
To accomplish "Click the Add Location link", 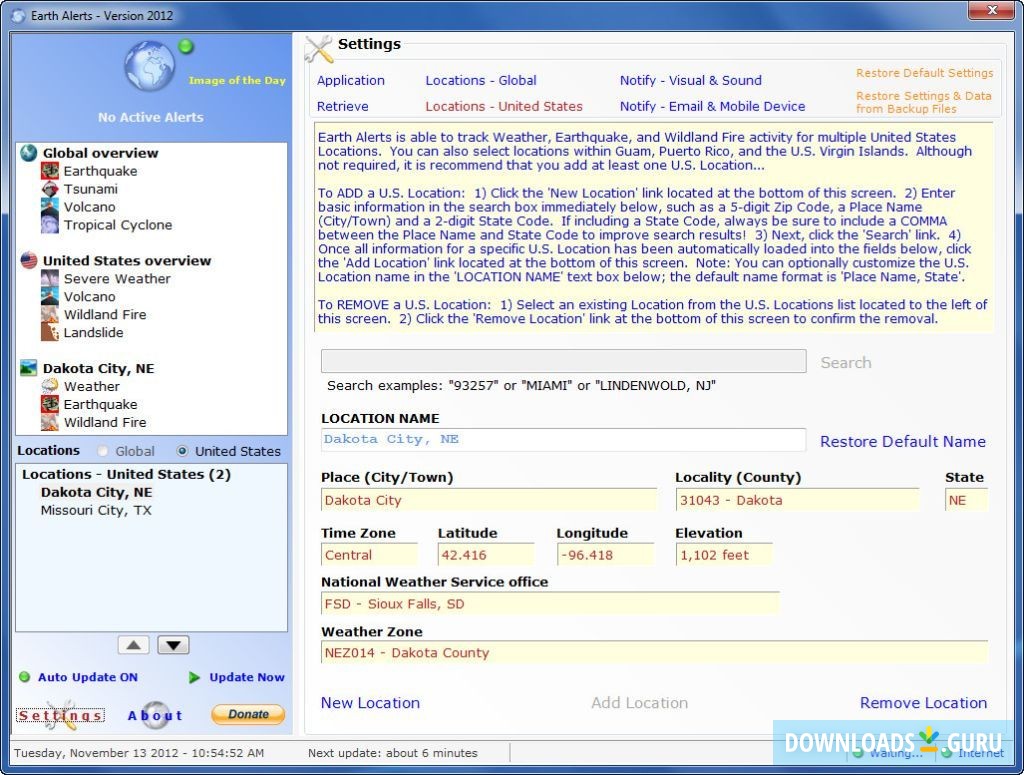I will pyautogui.click(x=639, y=703).
